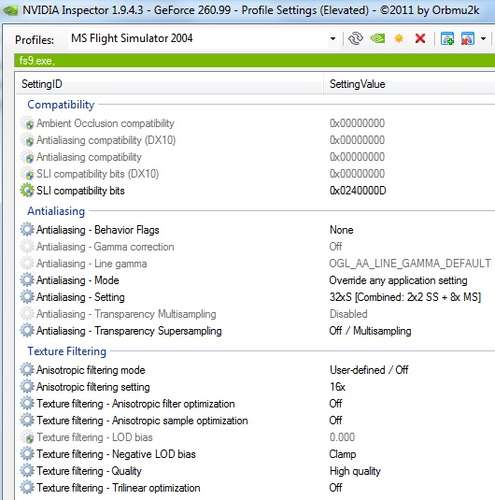Click gear icon beside Antialiasing - Behavior Flags
The image size is (495, 500).
27,230
